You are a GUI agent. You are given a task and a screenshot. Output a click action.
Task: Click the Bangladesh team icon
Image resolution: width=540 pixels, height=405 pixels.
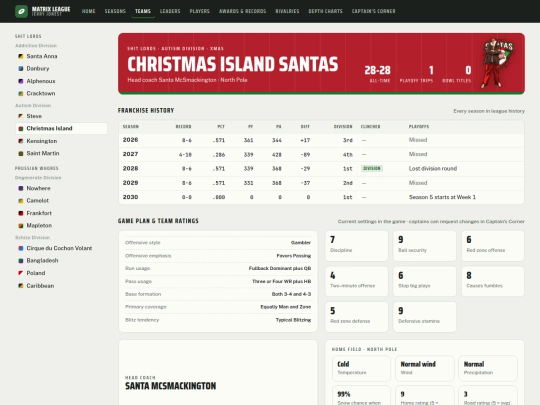pos(21,261)
